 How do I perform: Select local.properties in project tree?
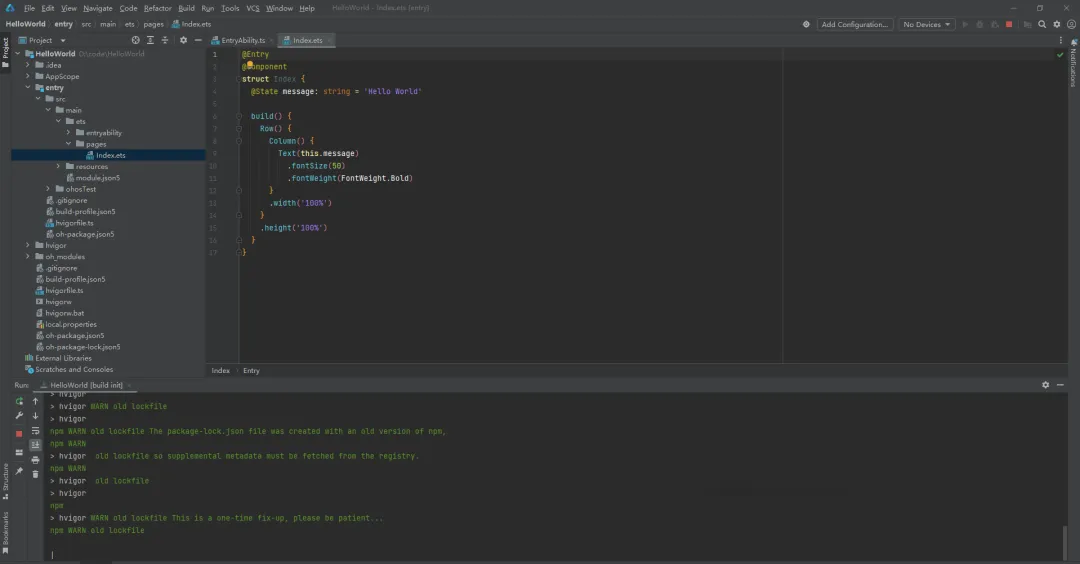point(71,324)
